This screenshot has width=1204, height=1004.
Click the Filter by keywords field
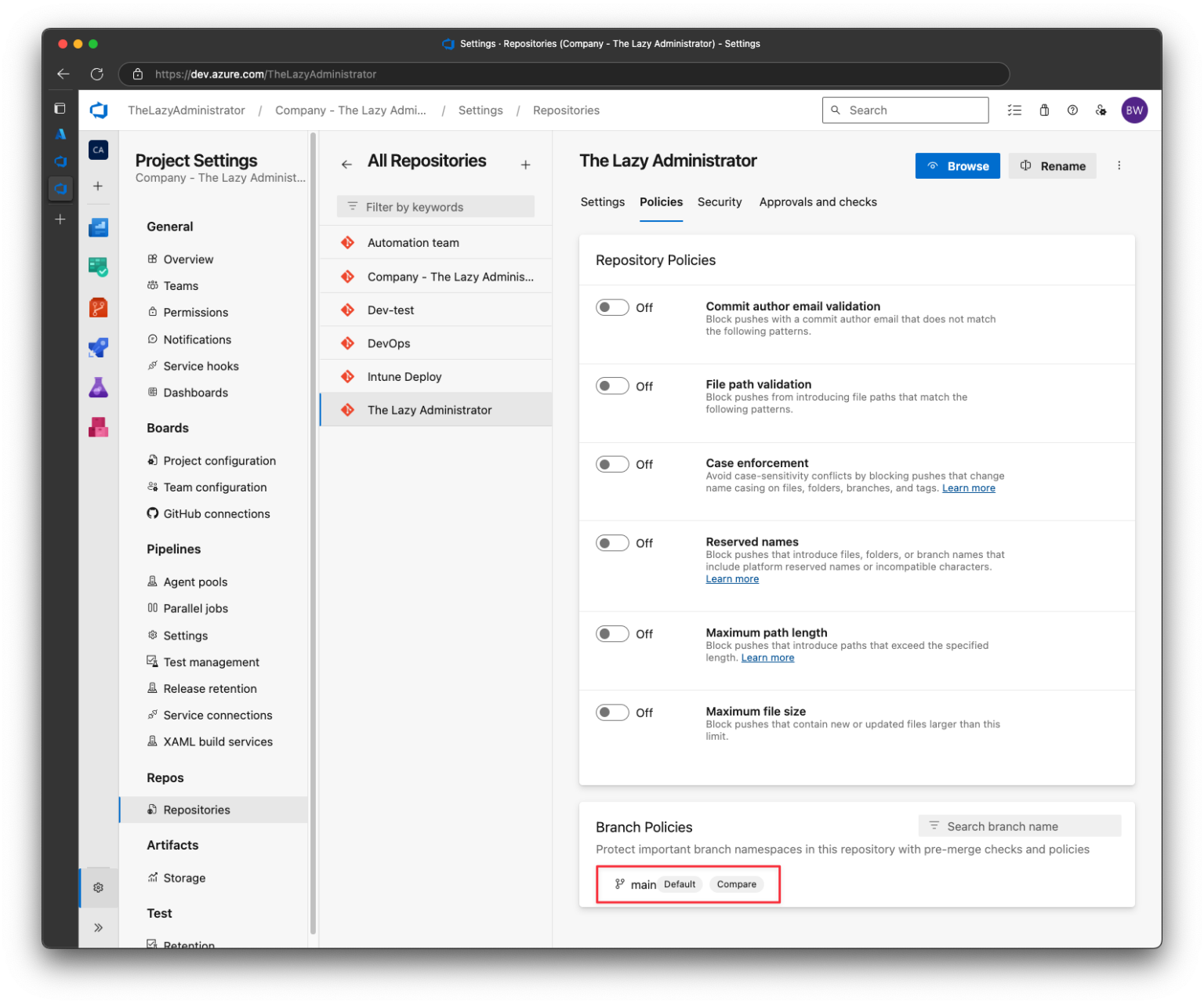click(x=436, y=207)
